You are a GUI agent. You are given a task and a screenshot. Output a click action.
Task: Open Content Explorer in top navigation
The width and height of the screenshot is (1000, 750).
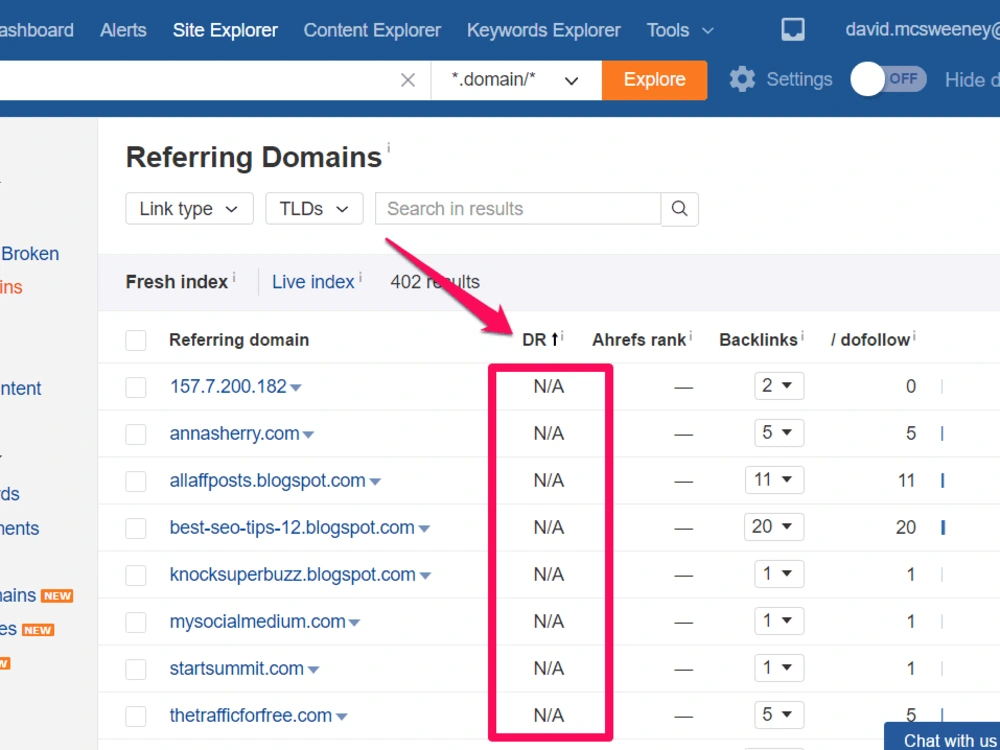click(x=372, y=30)
